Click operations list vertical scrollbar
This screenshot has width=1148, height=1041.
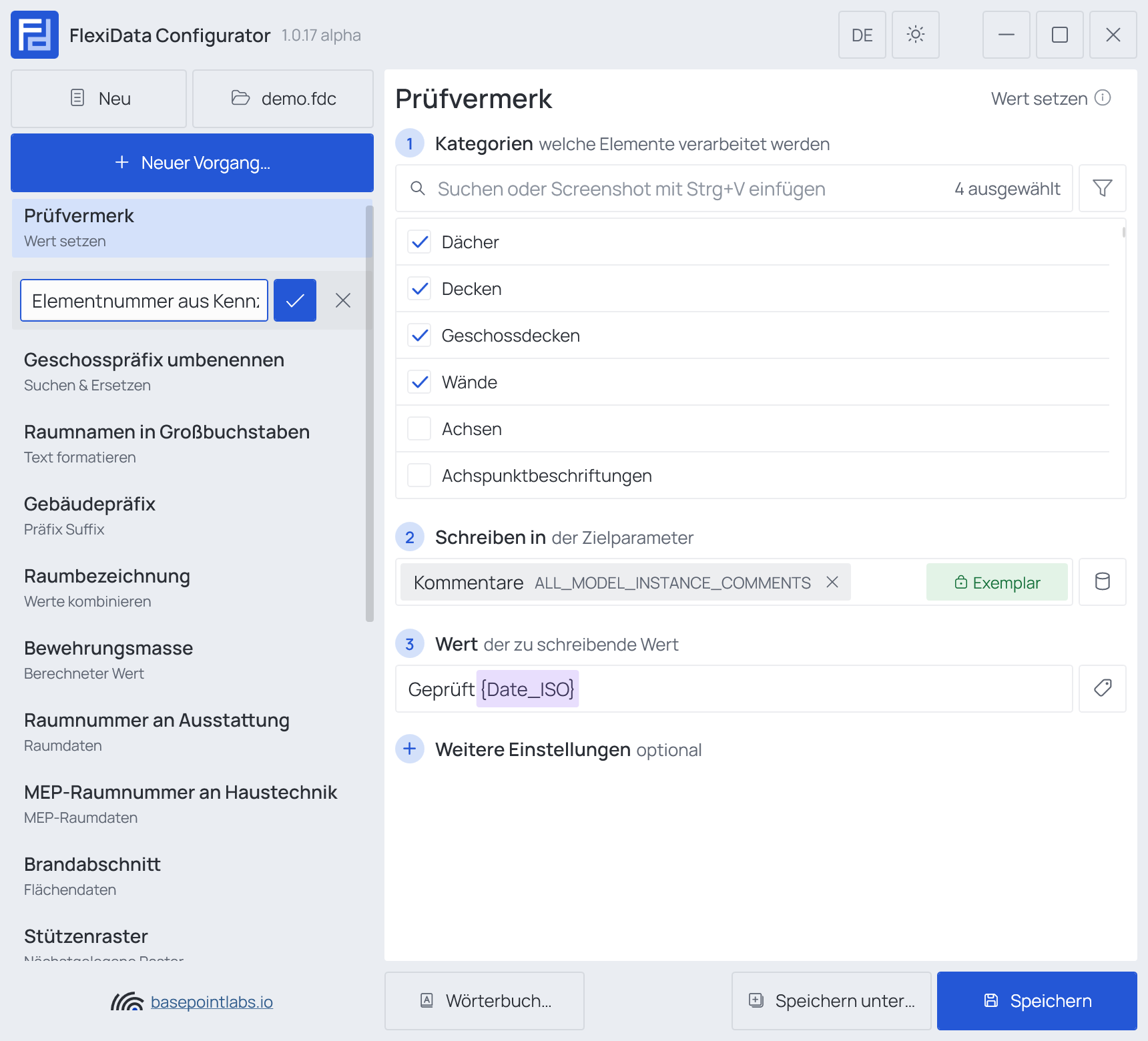tap(370, 414)
